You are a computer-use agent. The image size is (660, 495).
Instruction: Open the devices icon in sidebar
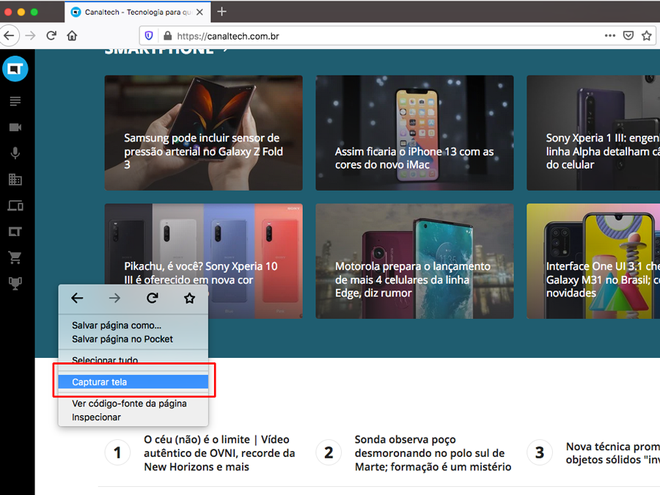point(15,205)
